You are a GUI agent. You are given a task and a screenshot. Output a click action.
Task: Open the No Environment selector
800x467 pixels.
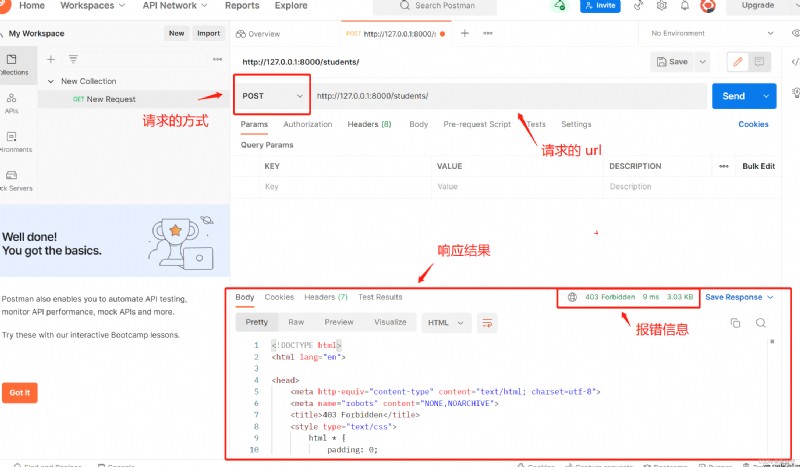pos(712,33)
